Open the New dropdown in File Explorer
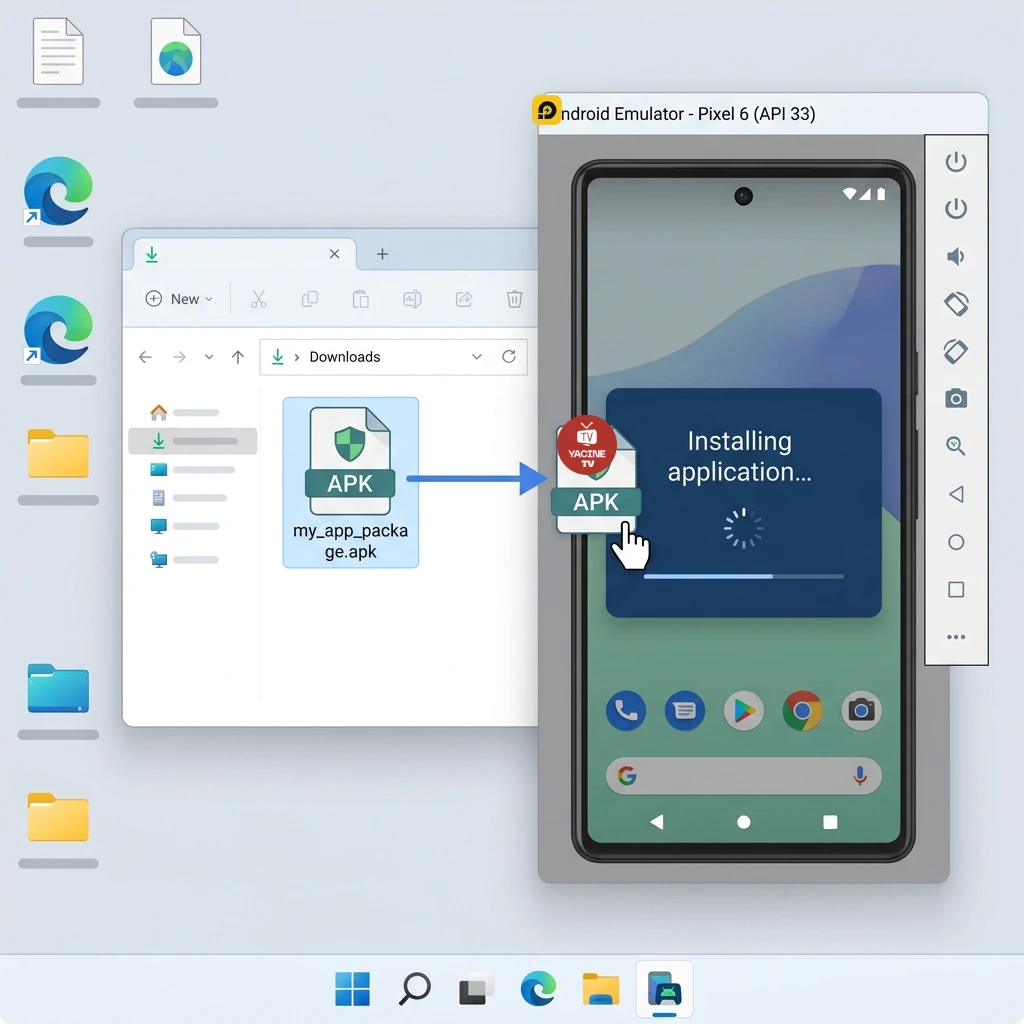1024x1024 pixels. click(179, 299)
